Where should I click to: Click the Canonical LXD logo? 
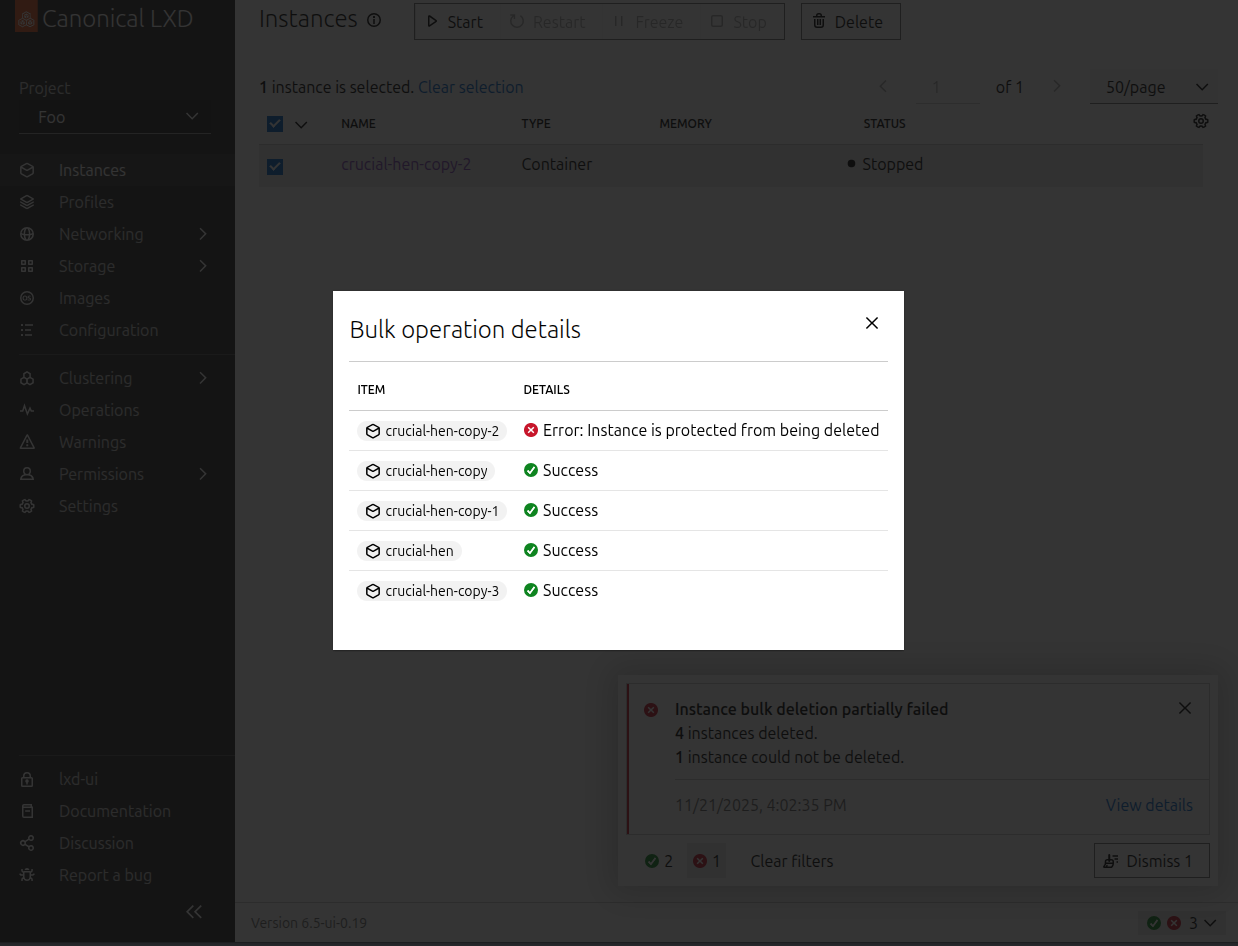26,19
